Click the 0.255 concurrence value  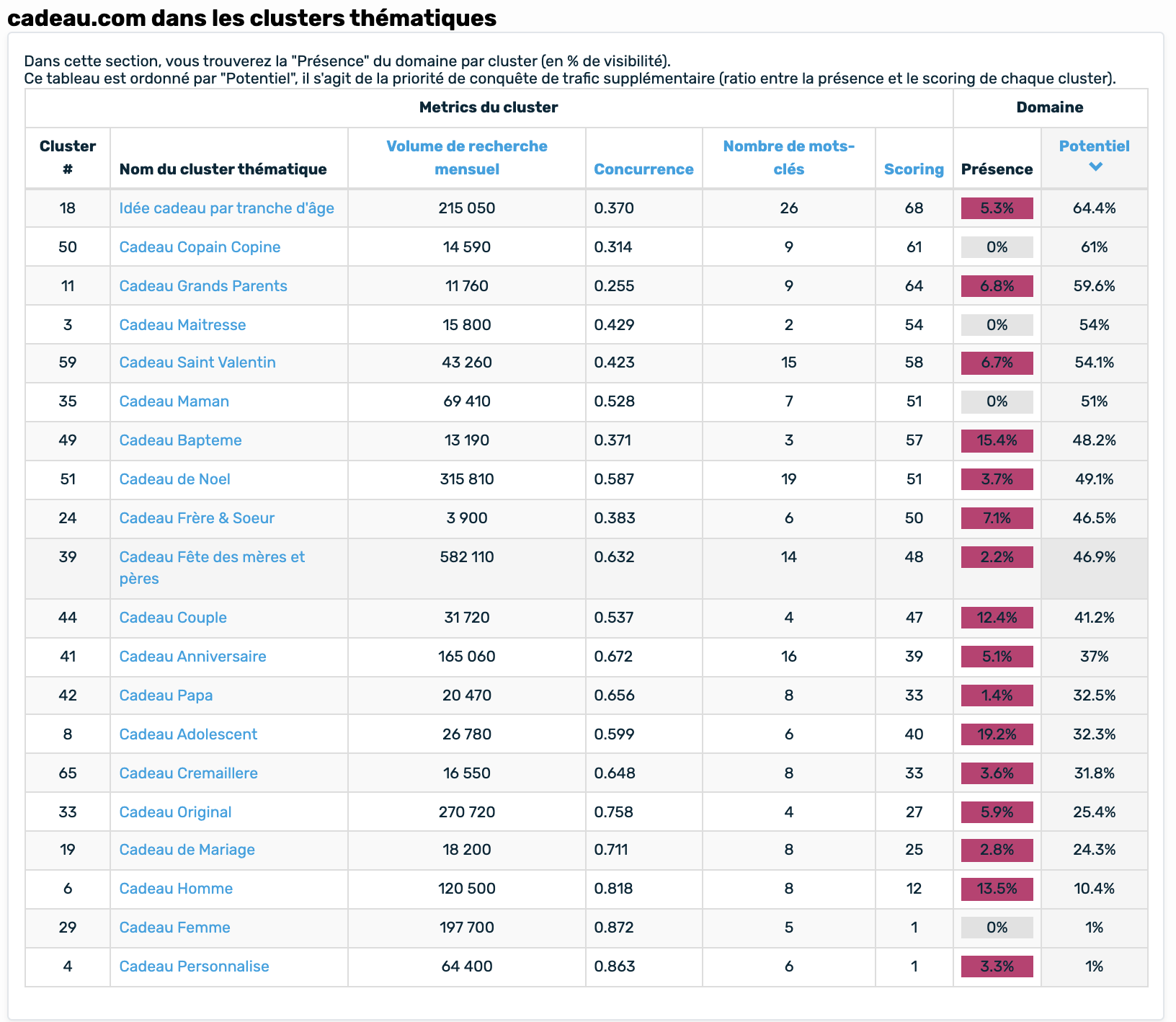click(614, 286)
